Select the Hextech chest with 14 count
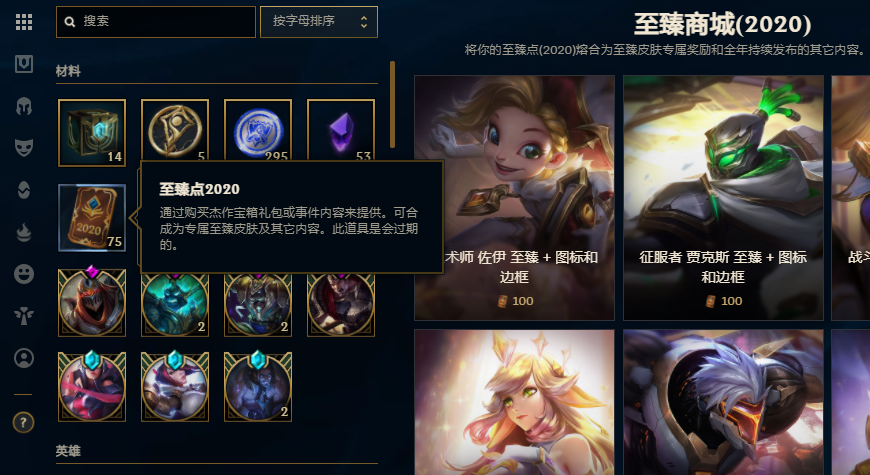The height and width of the screenshot is (475, 870). click(x=92, y=133)
